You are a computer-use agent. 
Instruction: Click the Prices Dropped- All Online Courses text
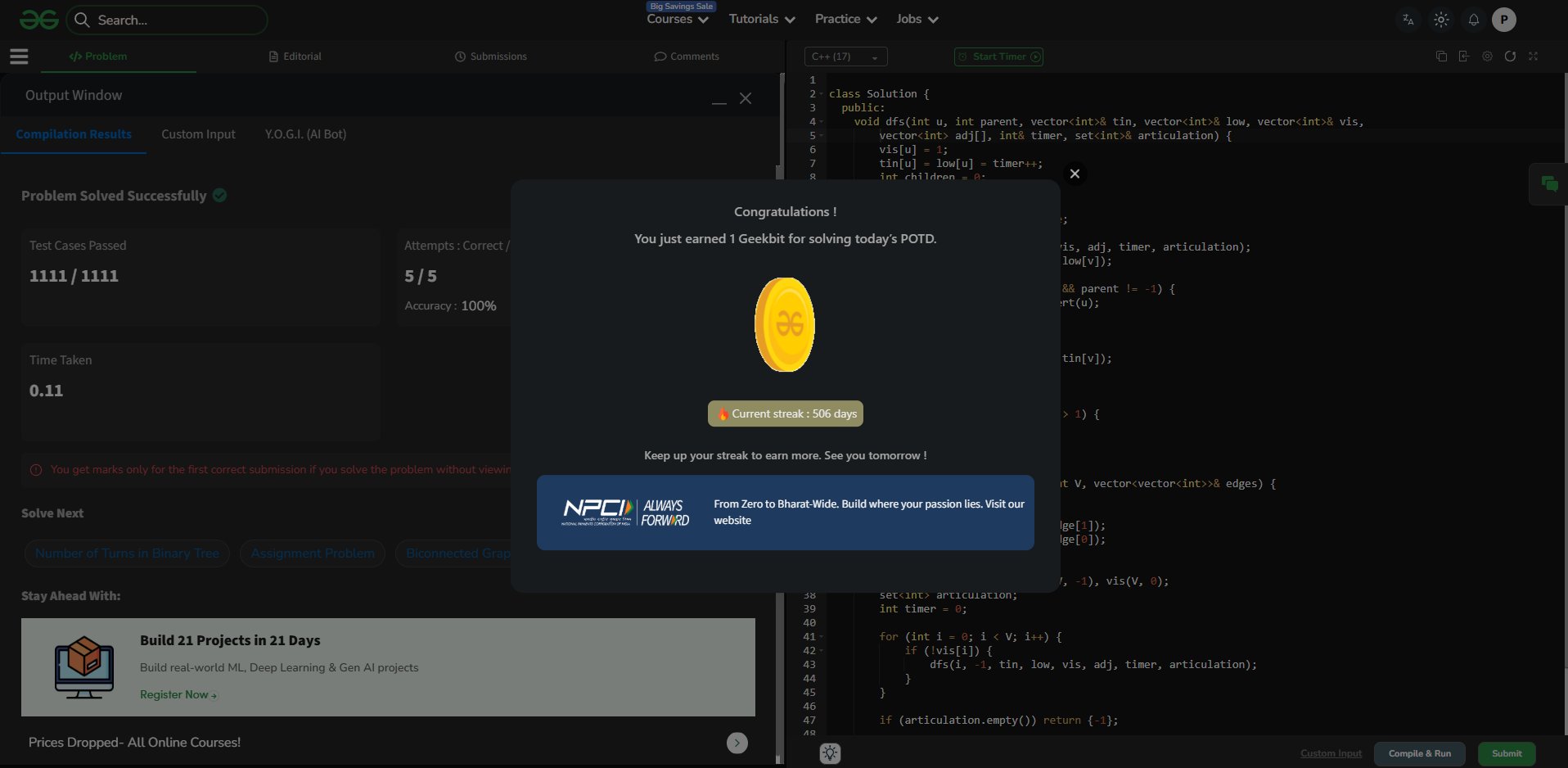[135, 743]
